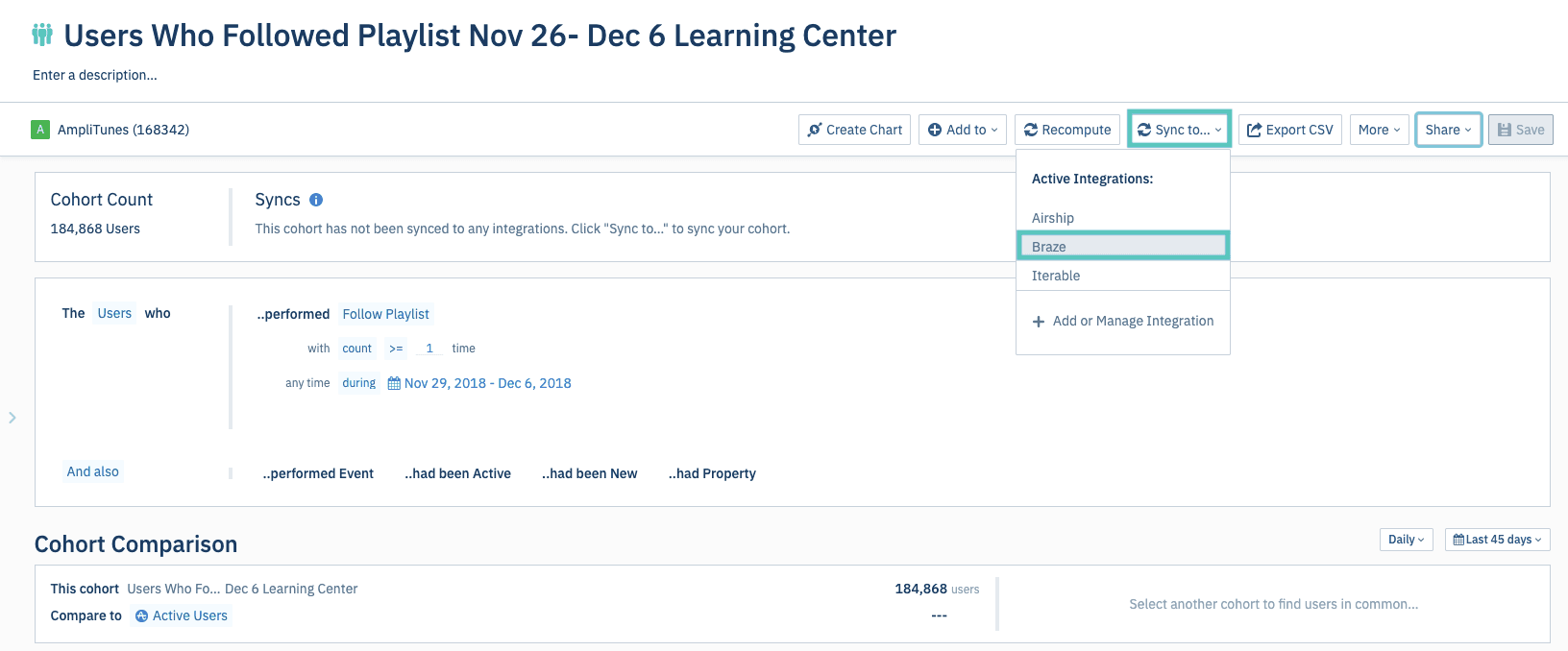
Task: Expand the More dropdown menu
Action: coord(1380,130)
